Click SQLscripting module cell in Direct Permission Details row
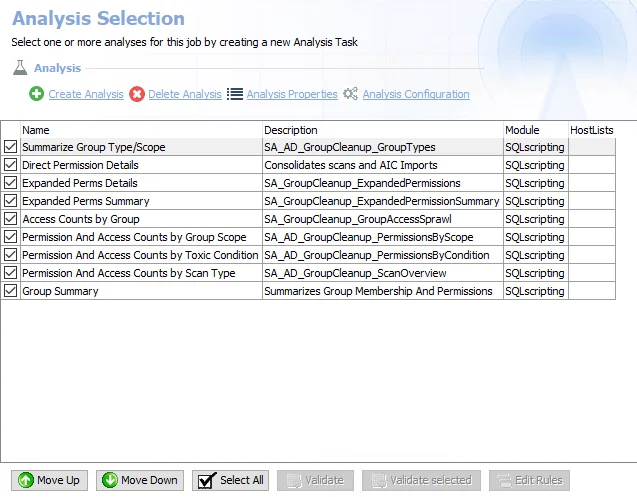The height and width of the screenshot is (497, 637). point(535,165)
